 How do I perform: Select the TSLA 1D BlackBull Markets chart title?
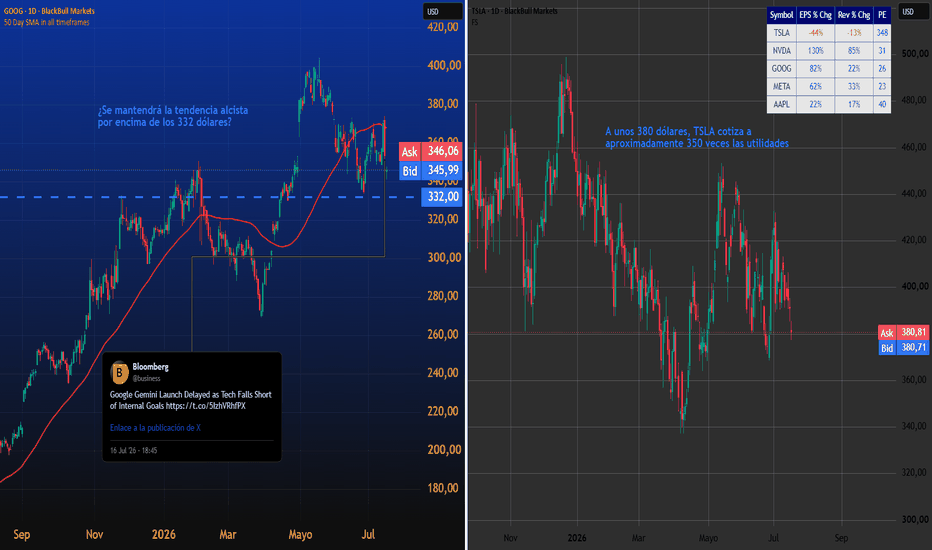515,11
